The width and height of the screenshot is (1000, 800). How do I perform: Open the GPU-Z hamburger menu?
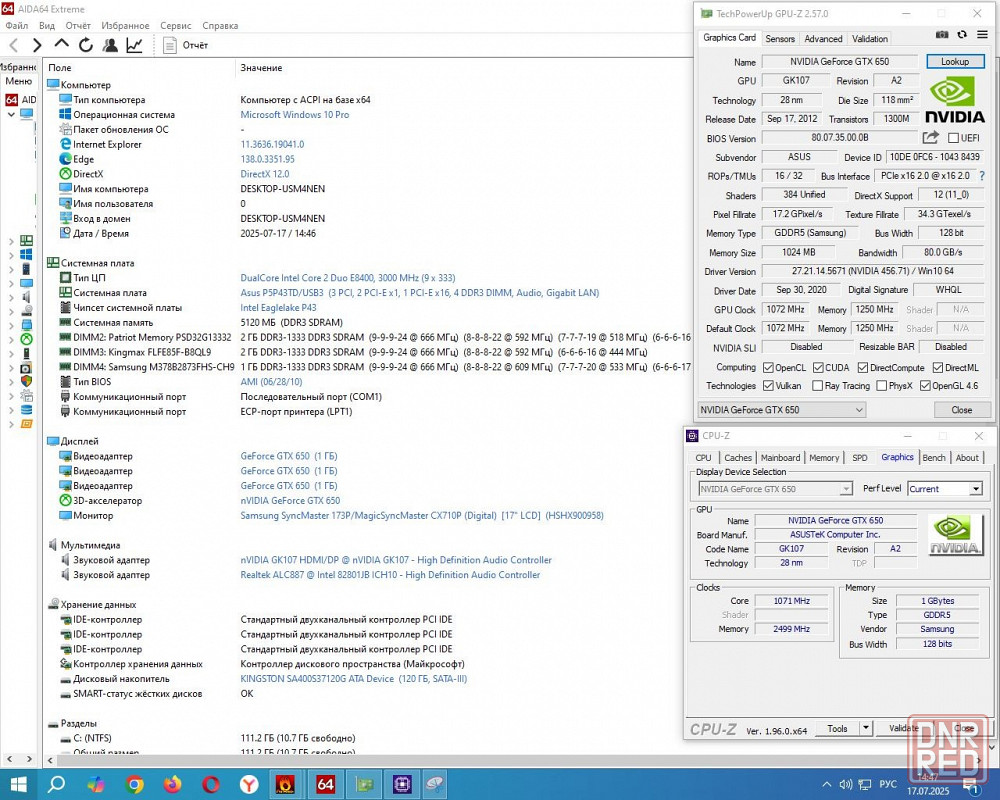(982, 35)
